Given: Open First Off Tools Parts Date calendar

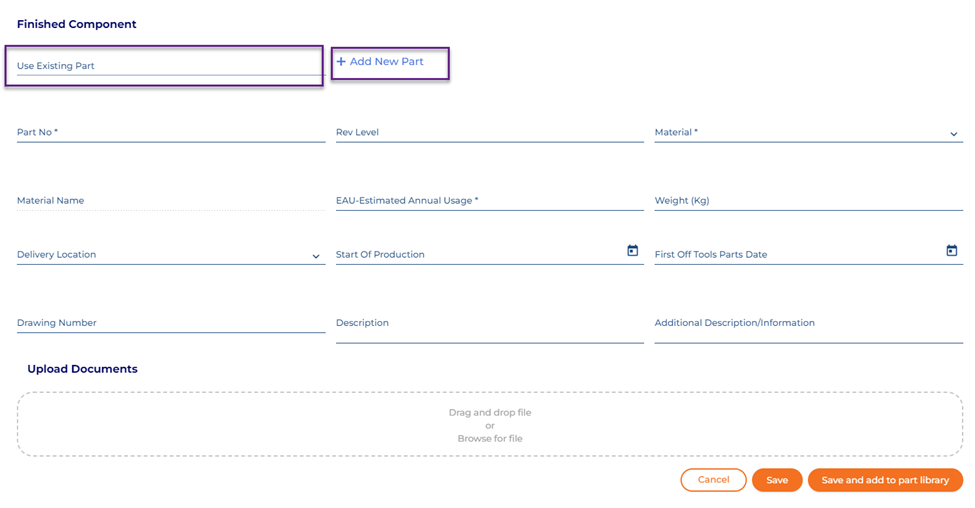Looking at the screenshot, I should 951,251.
